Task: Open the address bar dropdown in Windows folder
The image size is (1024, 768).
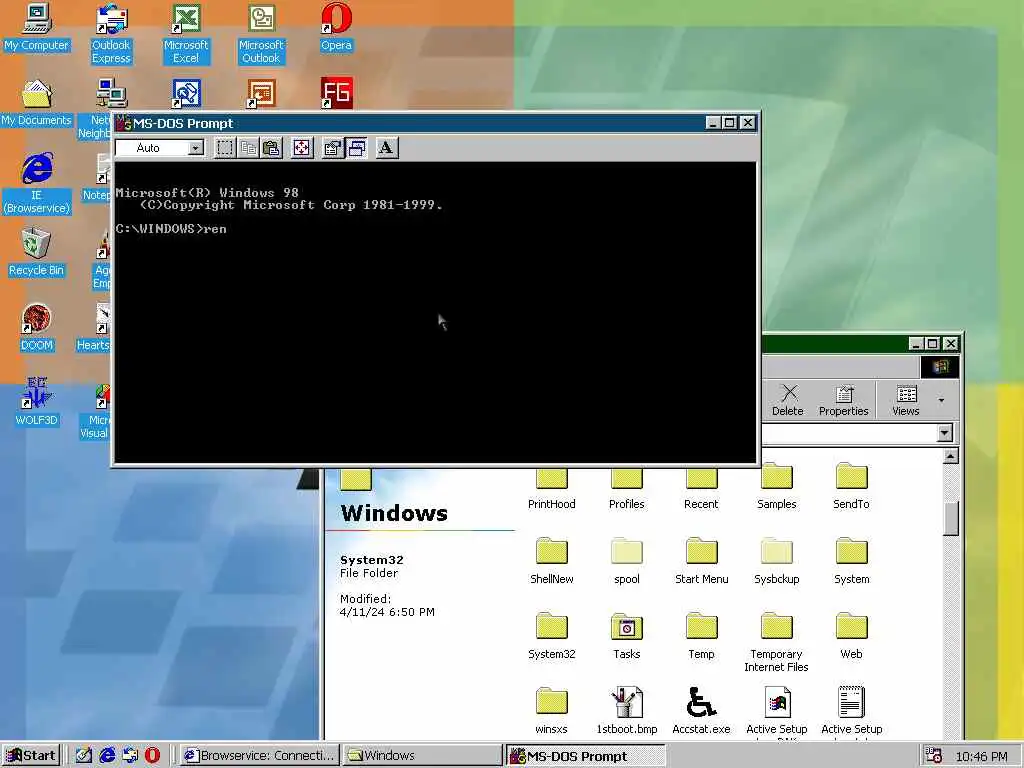Action: 944,433
